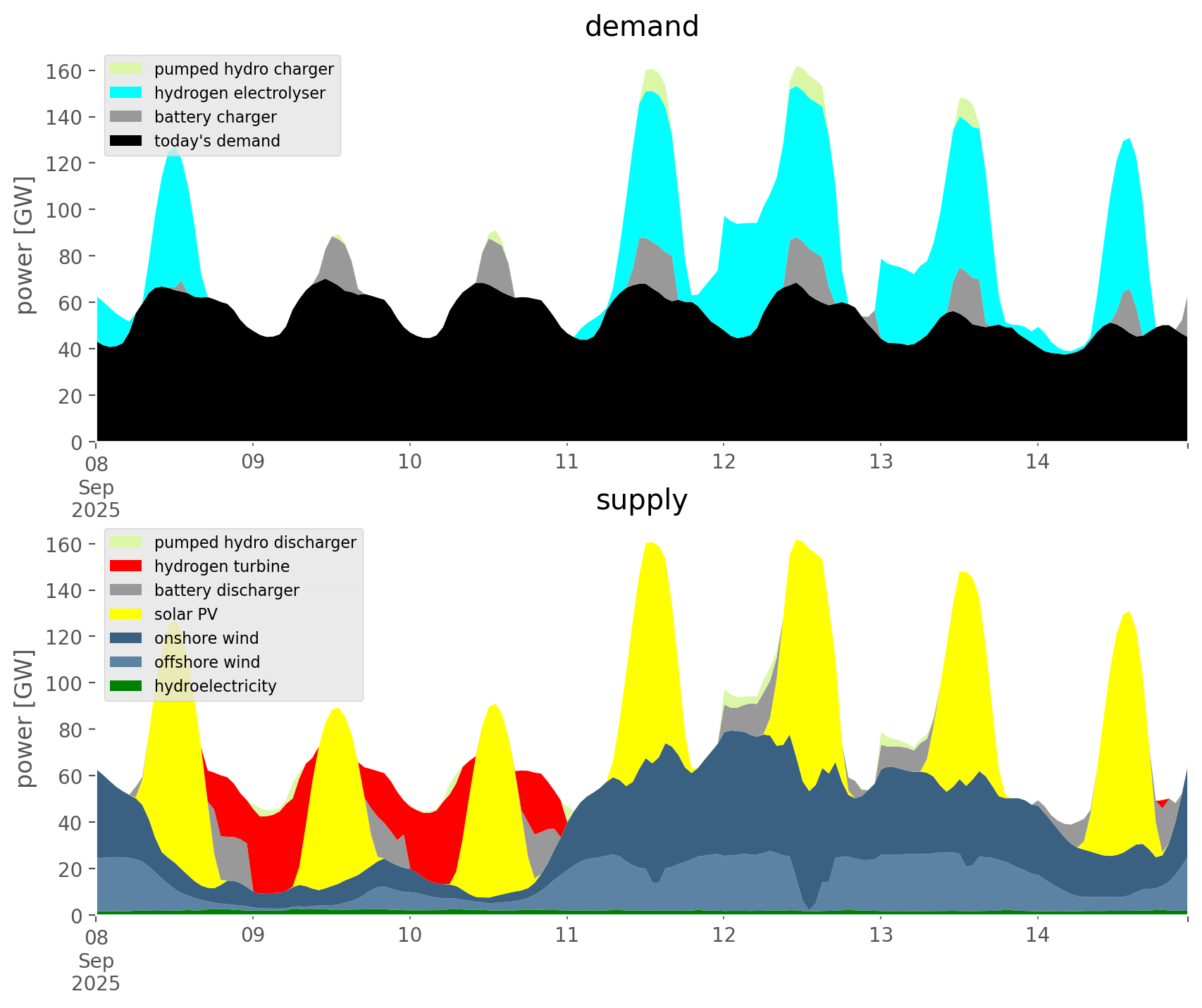The height and width of the screenshot is (1008, 1202).
Task: Click the 'demand' chart title
Action: pyautogui.click(x=641, y=27)
